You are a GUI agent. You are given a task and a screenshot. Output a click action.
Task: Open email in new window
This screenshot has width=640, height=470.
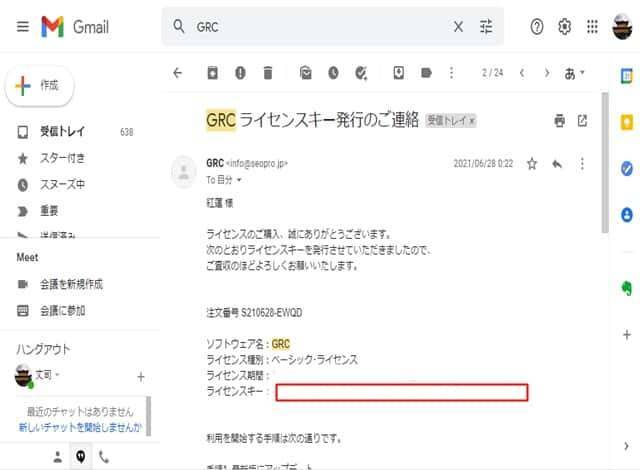(x=582, y=121)
